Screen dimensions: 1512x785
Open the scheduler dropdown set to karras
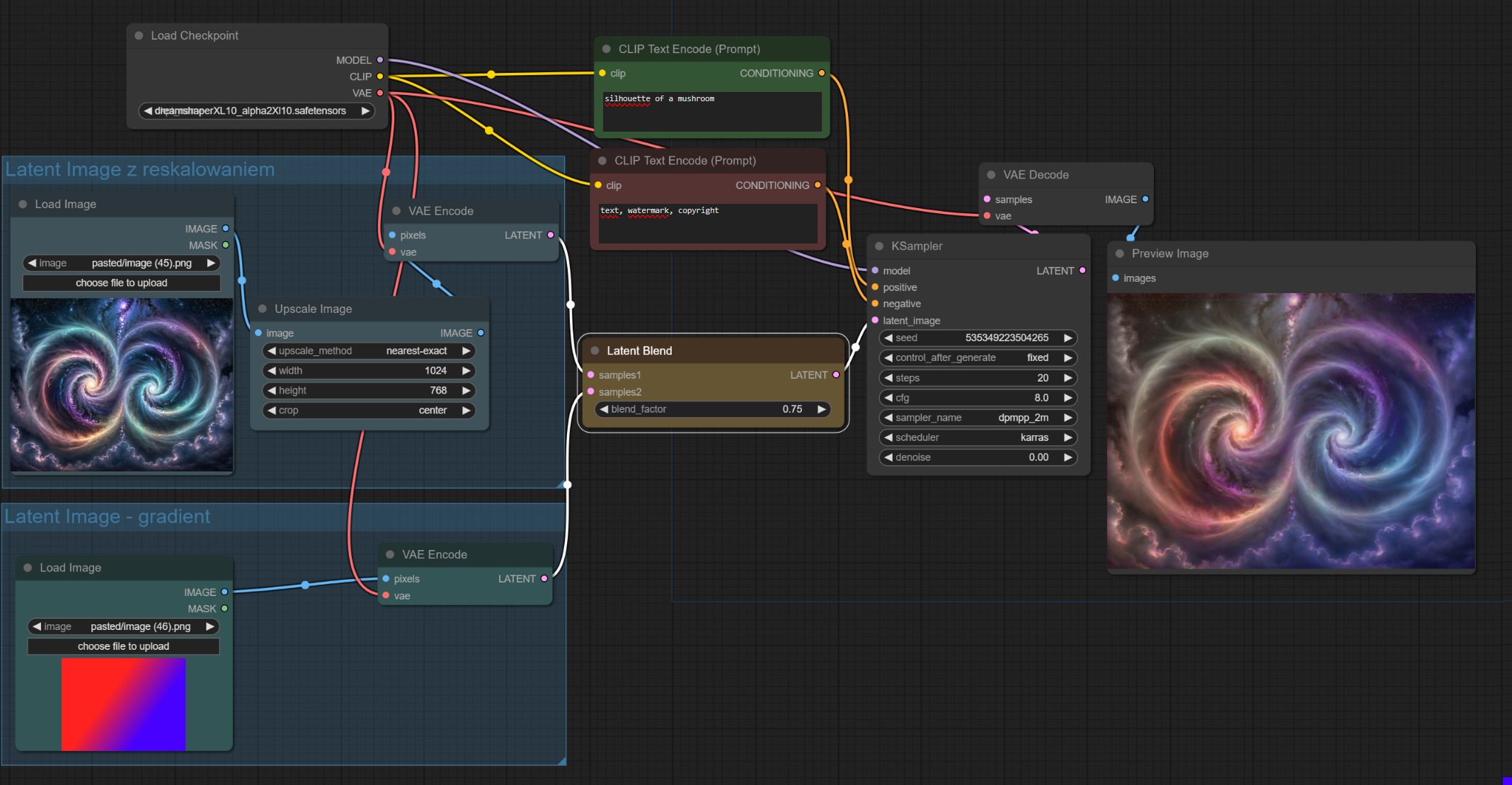click(x=978, y=437)
